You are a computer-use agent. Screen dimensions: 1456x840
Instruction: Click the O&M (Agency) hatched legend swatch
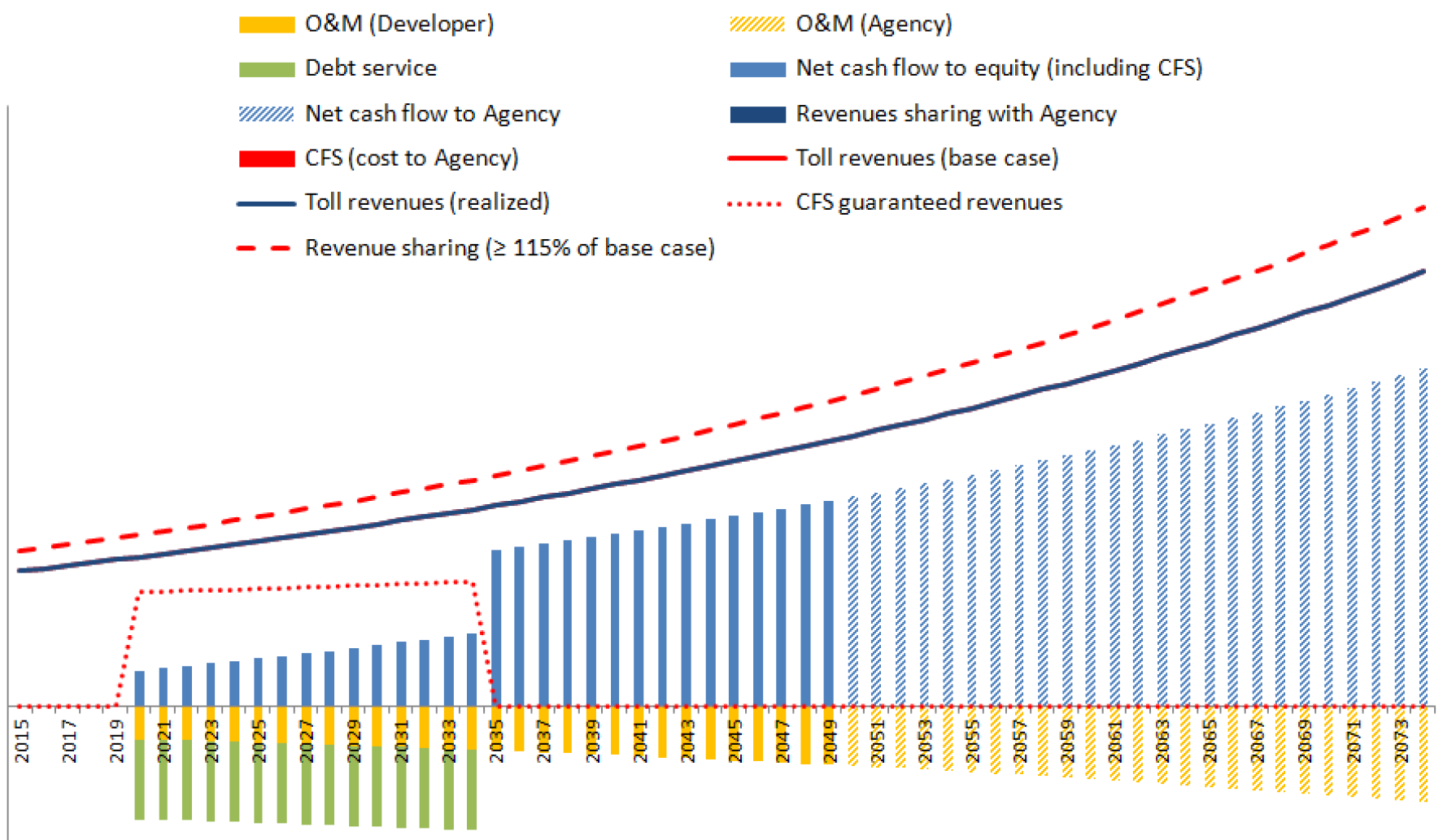[757, 25]
